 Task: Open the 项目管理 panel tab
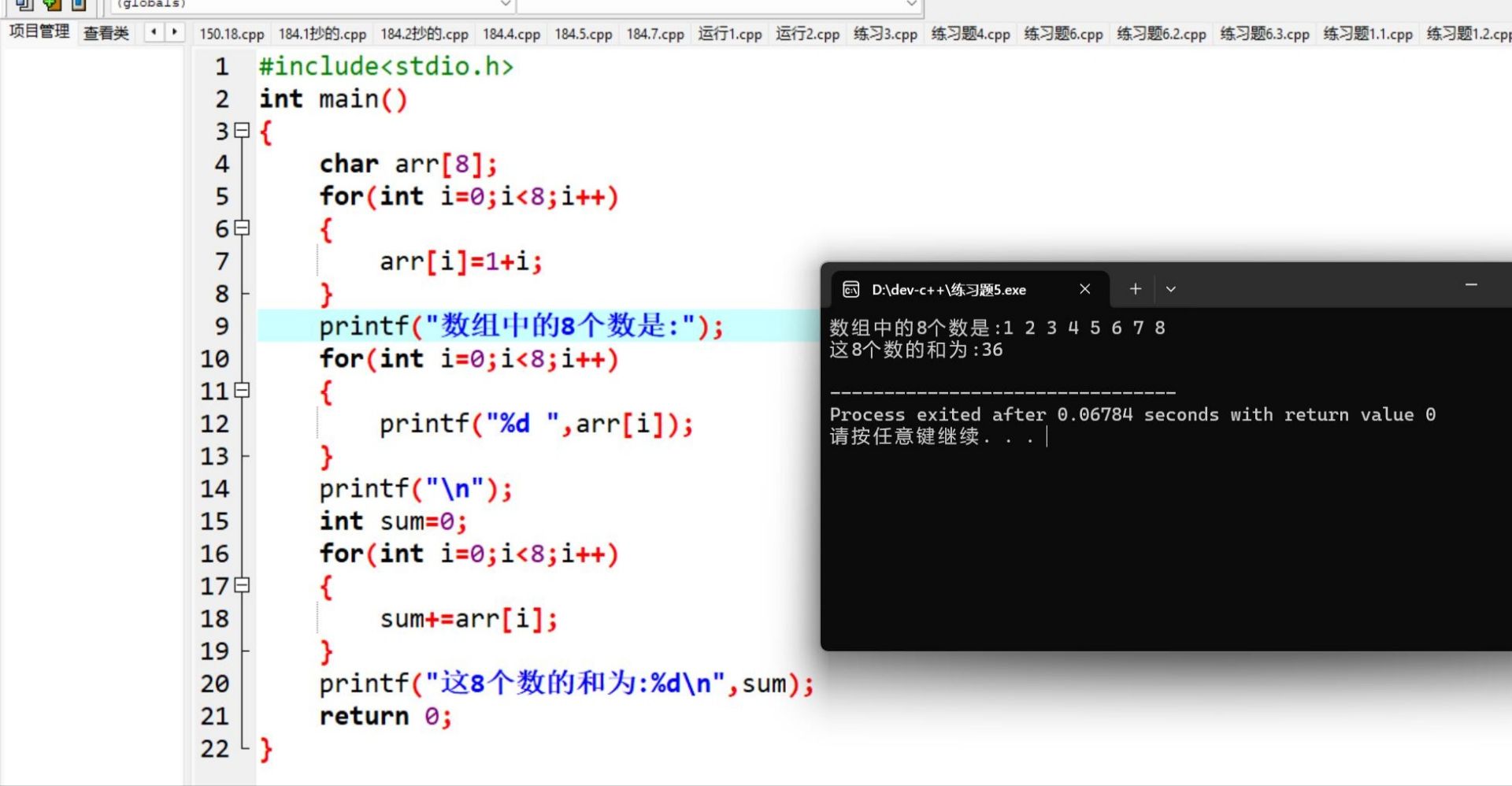39,32
